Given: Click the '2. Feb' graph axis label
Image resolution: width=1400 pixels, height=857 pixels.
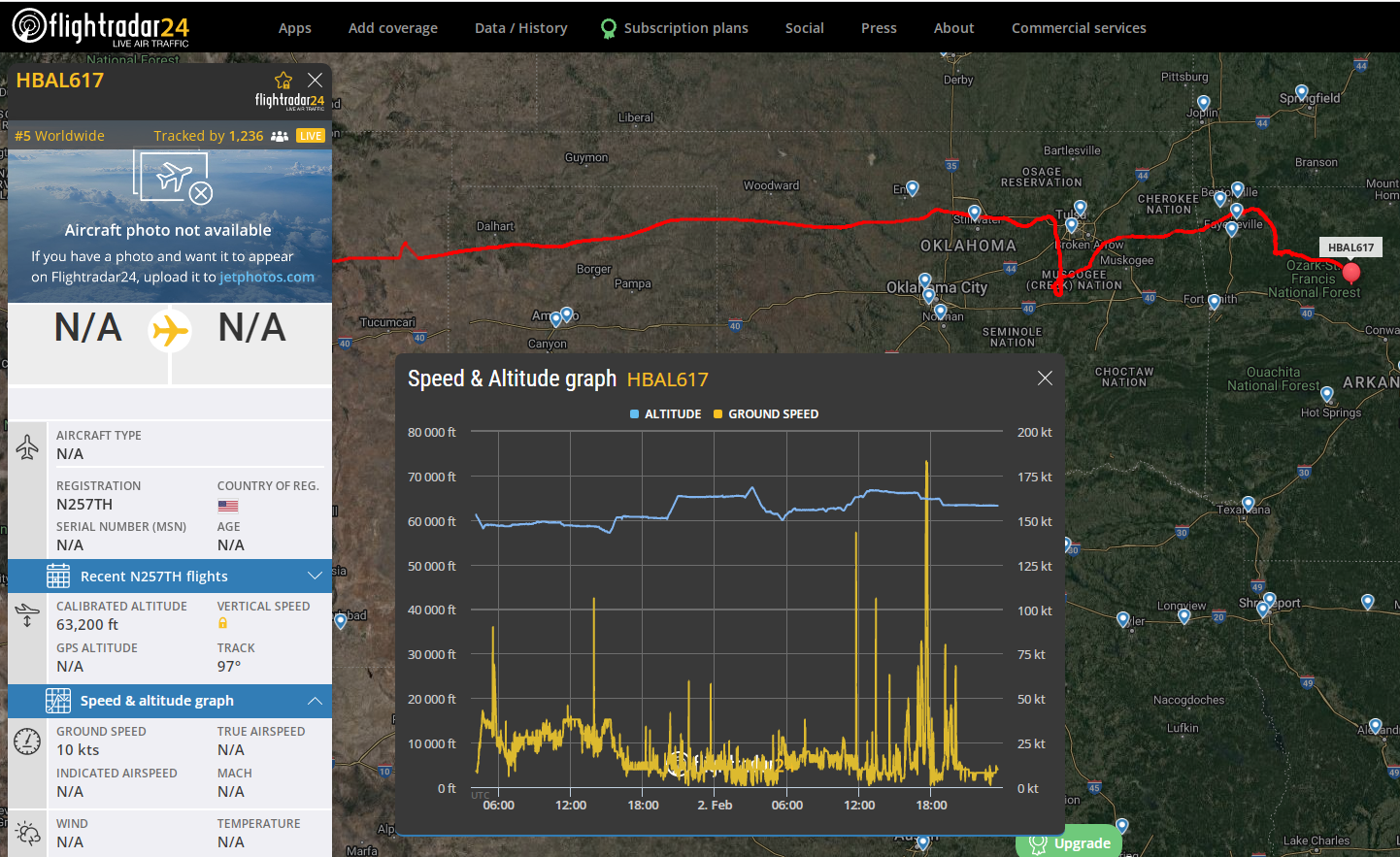Looking at the screenshot, I should point(715,805).
